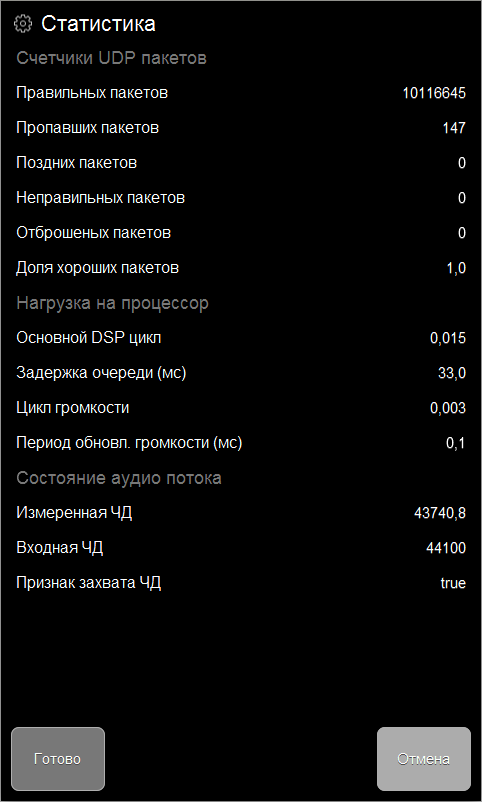Click the Доля хороших пакетов value 1,0
This screenshot has width=482, height=802.
[x=456, y=268]
